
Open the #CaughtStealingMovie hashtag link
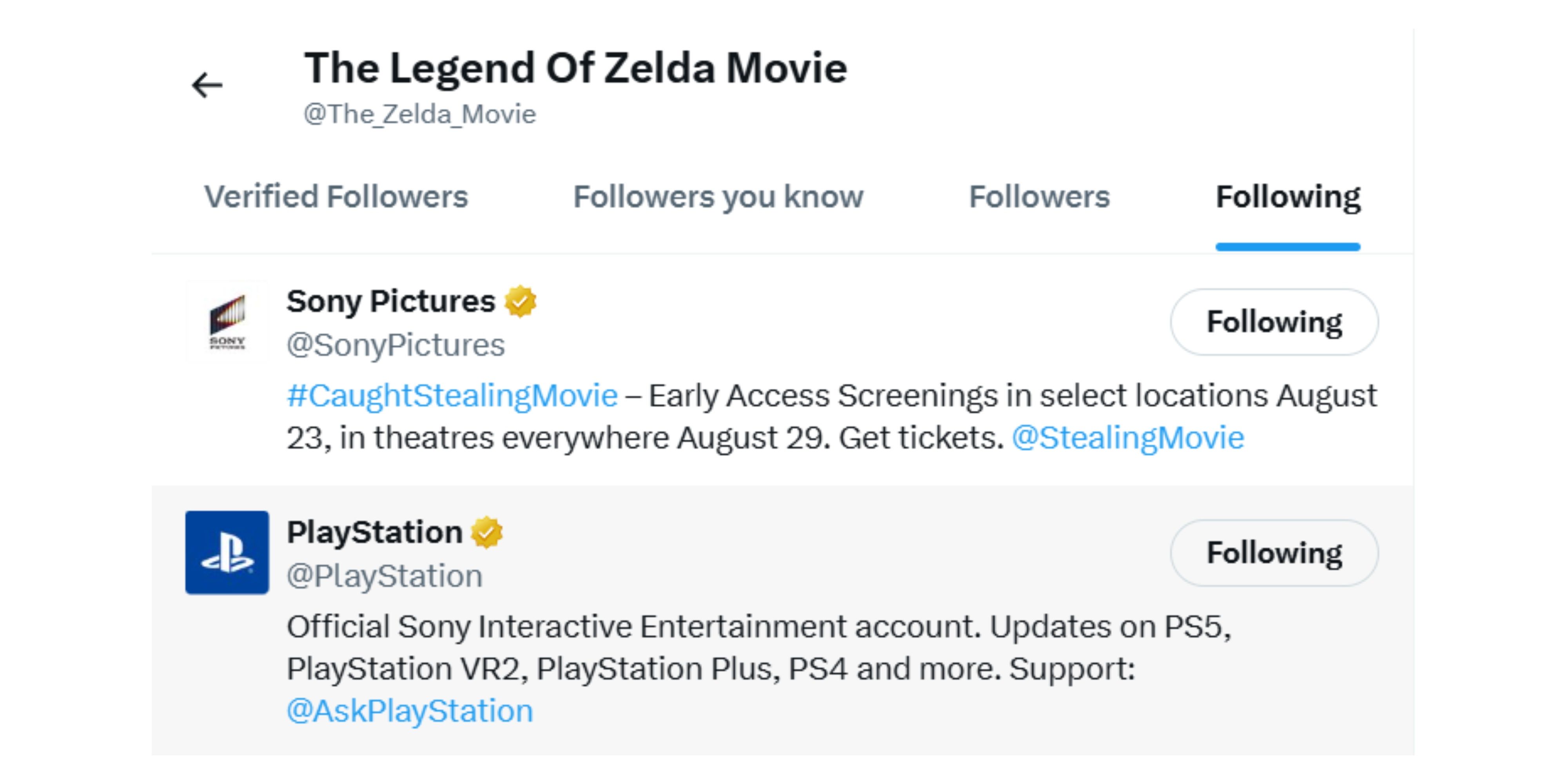(x=452, y=396)
